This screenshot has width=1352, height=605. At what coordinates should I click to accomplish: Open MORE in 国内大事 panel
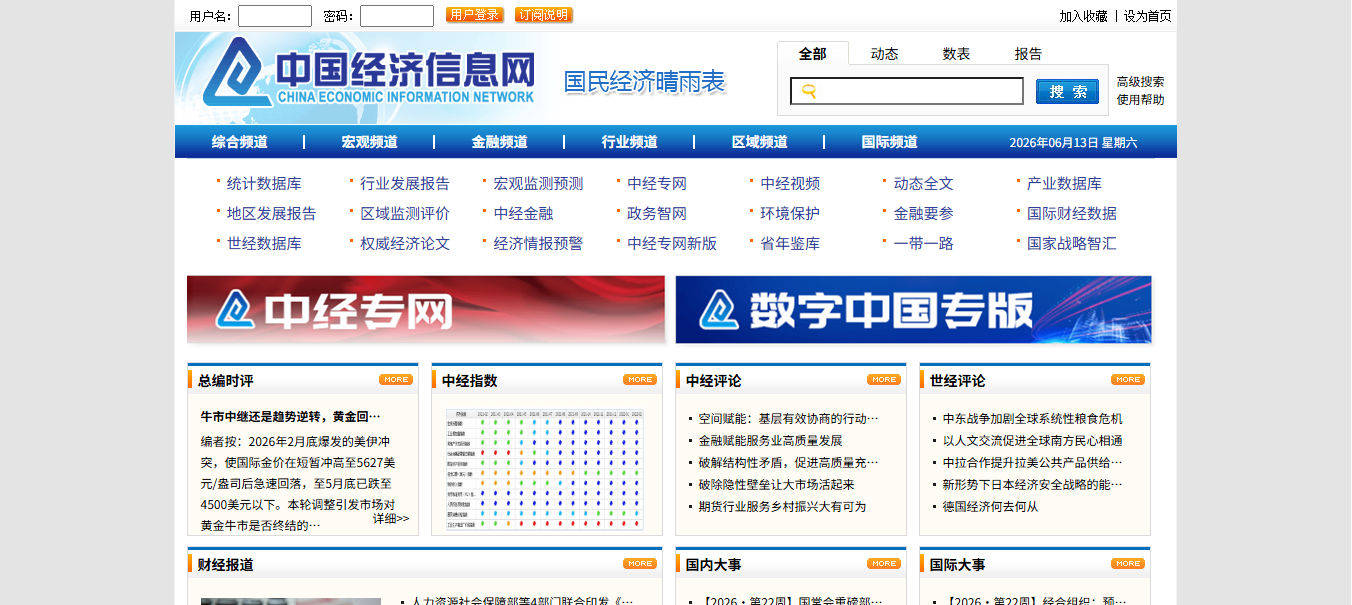point(884,564)
